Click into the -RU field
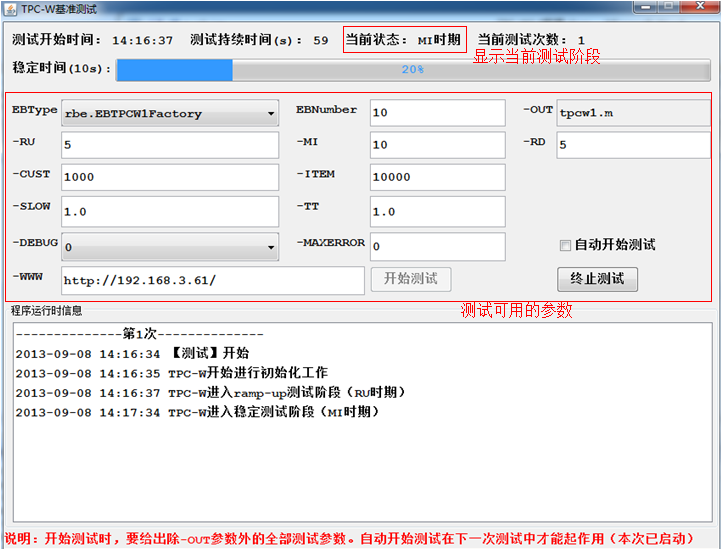The image size is (721, 549). pos(170,145)
